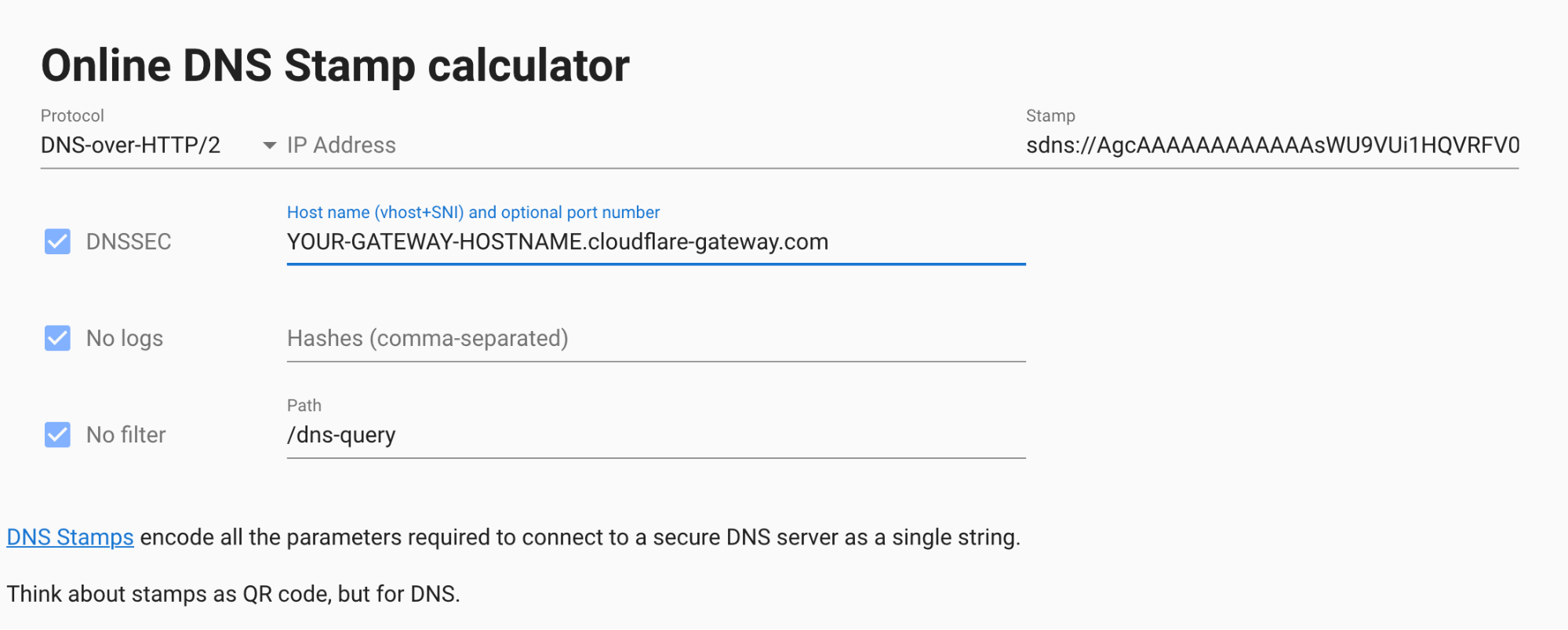This screenshot has width=1568, height=630.
Task: Click the Hashes comma-separated field
Action: (x=656, y=338)
